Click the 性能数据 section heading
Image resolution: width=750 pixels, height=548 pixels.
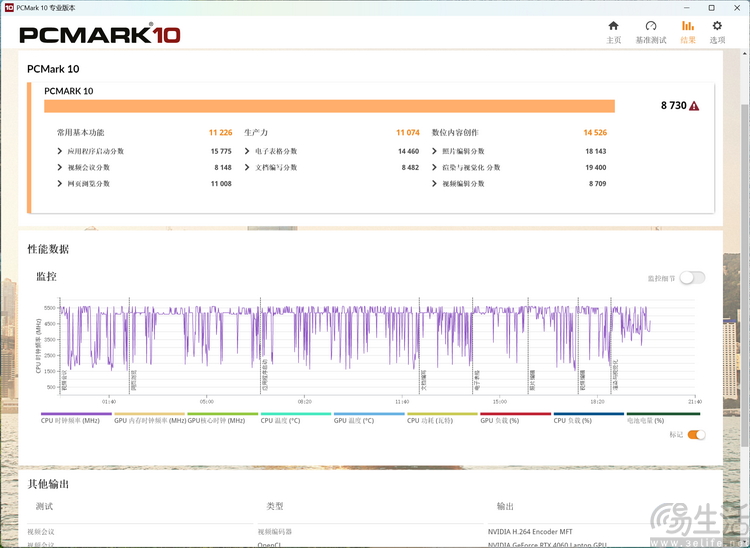[x=48, y=249]
